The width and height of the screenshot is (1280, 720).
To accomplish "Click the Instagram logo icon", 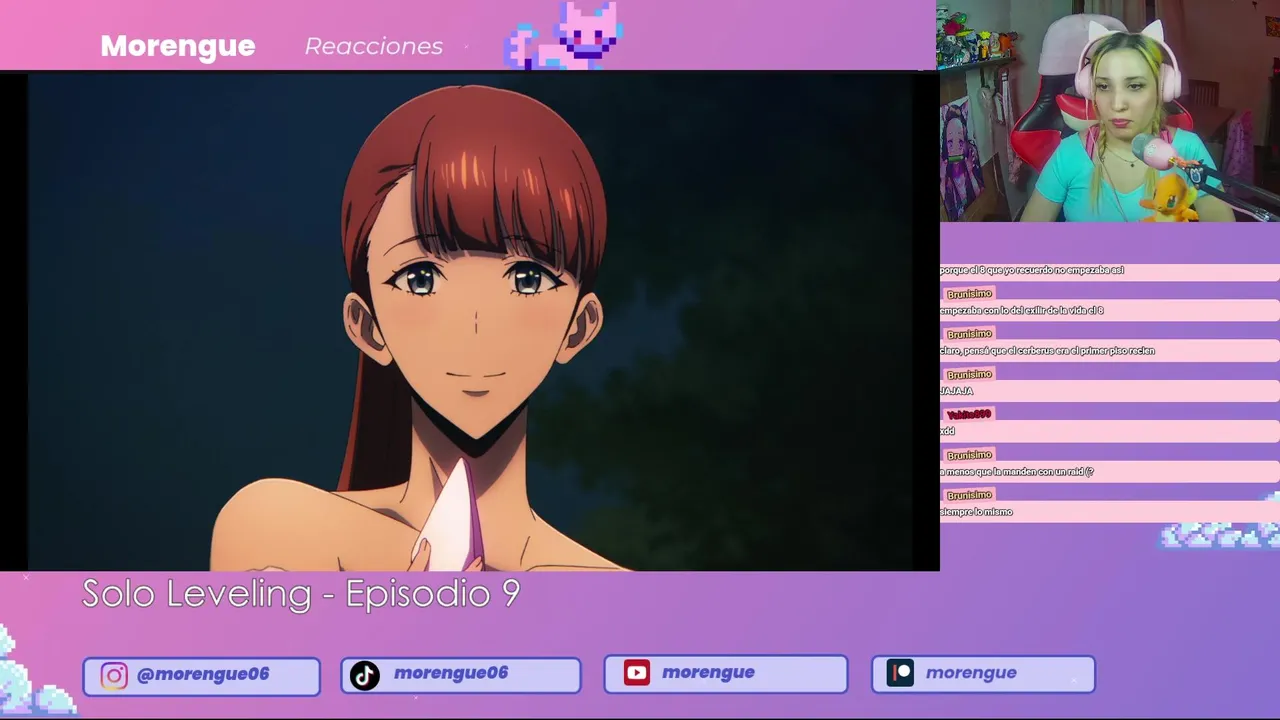I will point(114,676).
